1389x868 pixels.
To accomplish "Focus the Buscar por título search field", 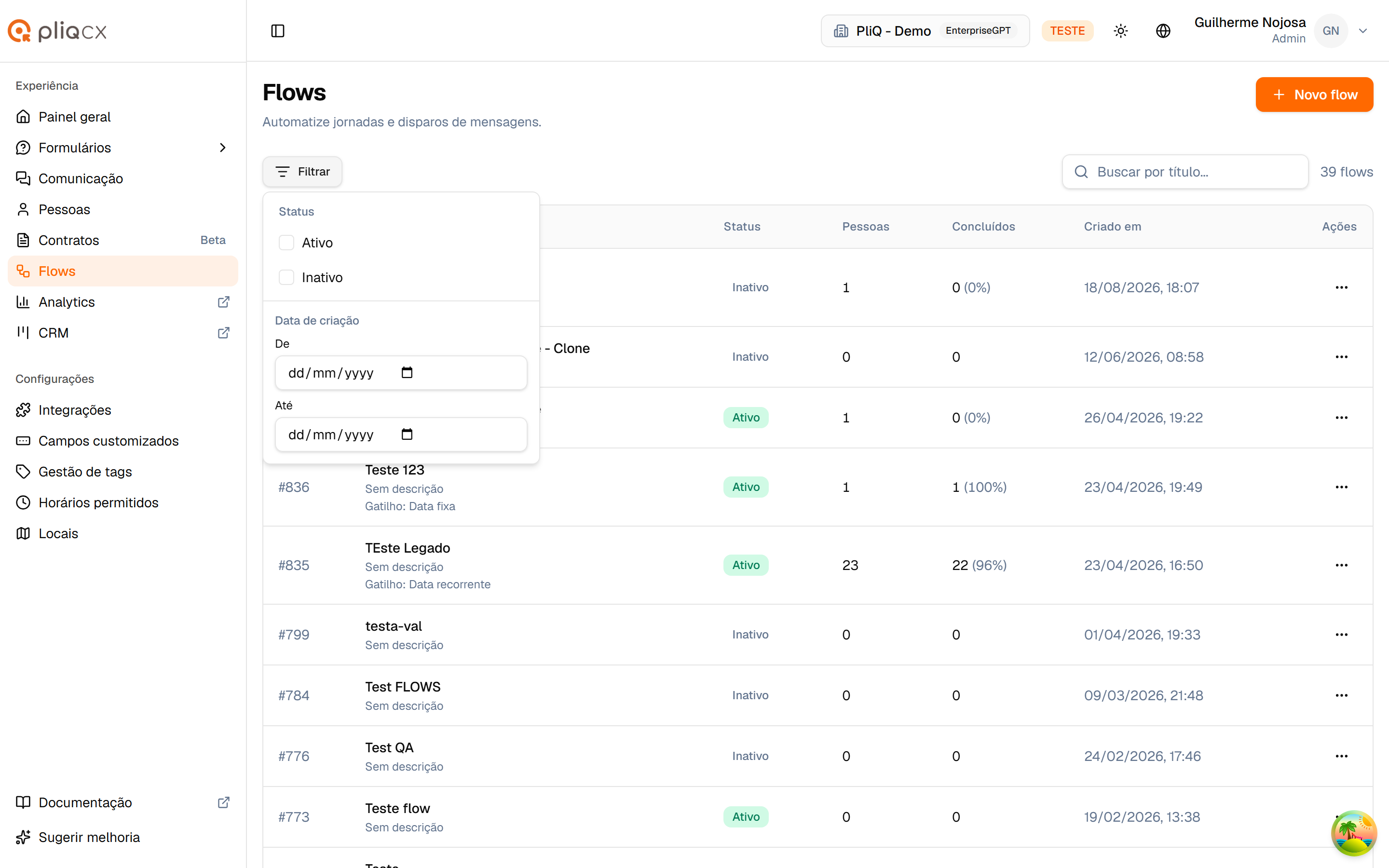I will (x=1185, y=172).
